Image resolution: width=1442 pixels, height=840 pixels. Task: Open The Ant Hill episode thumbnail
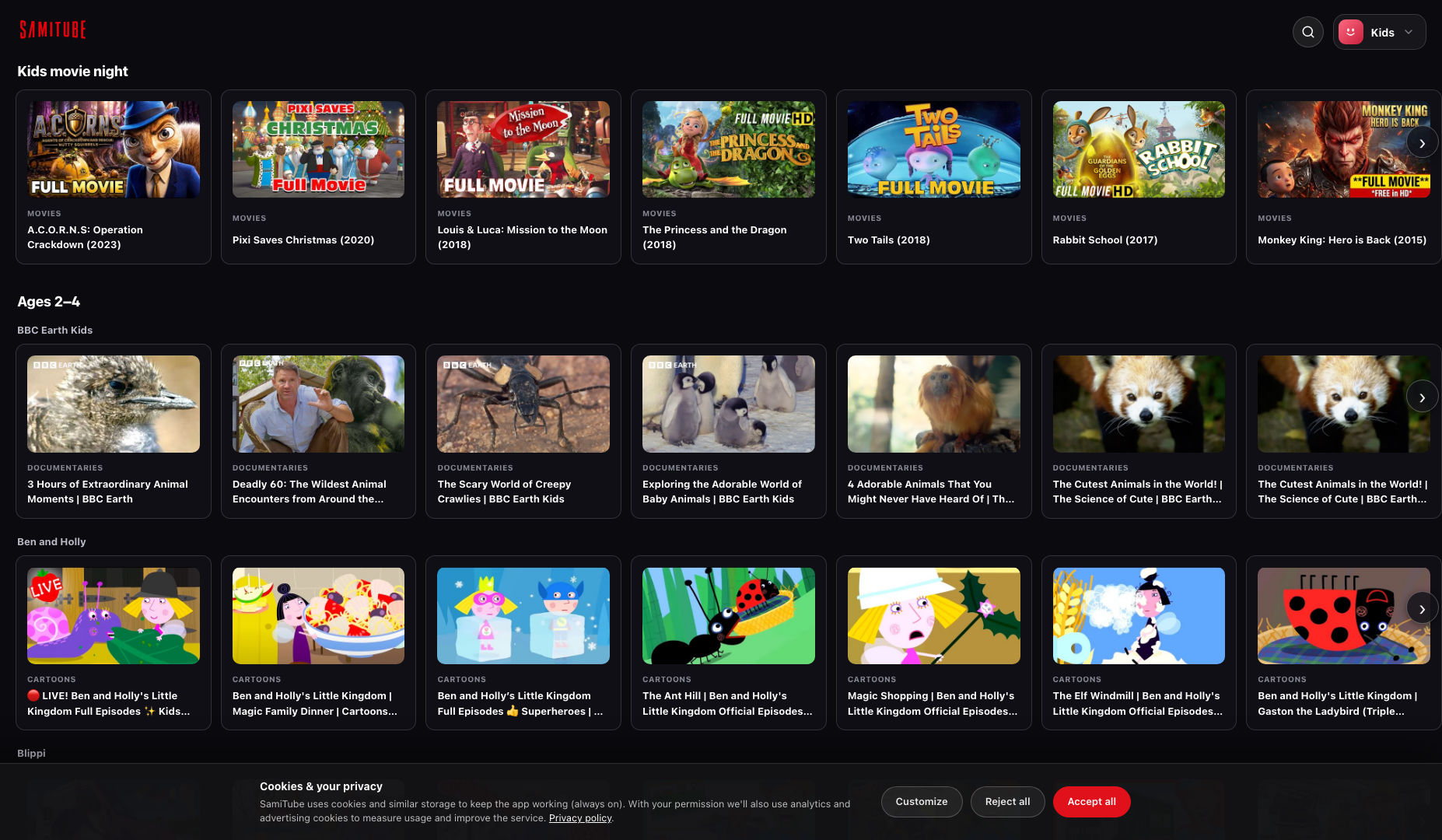[x=729, y=615]
